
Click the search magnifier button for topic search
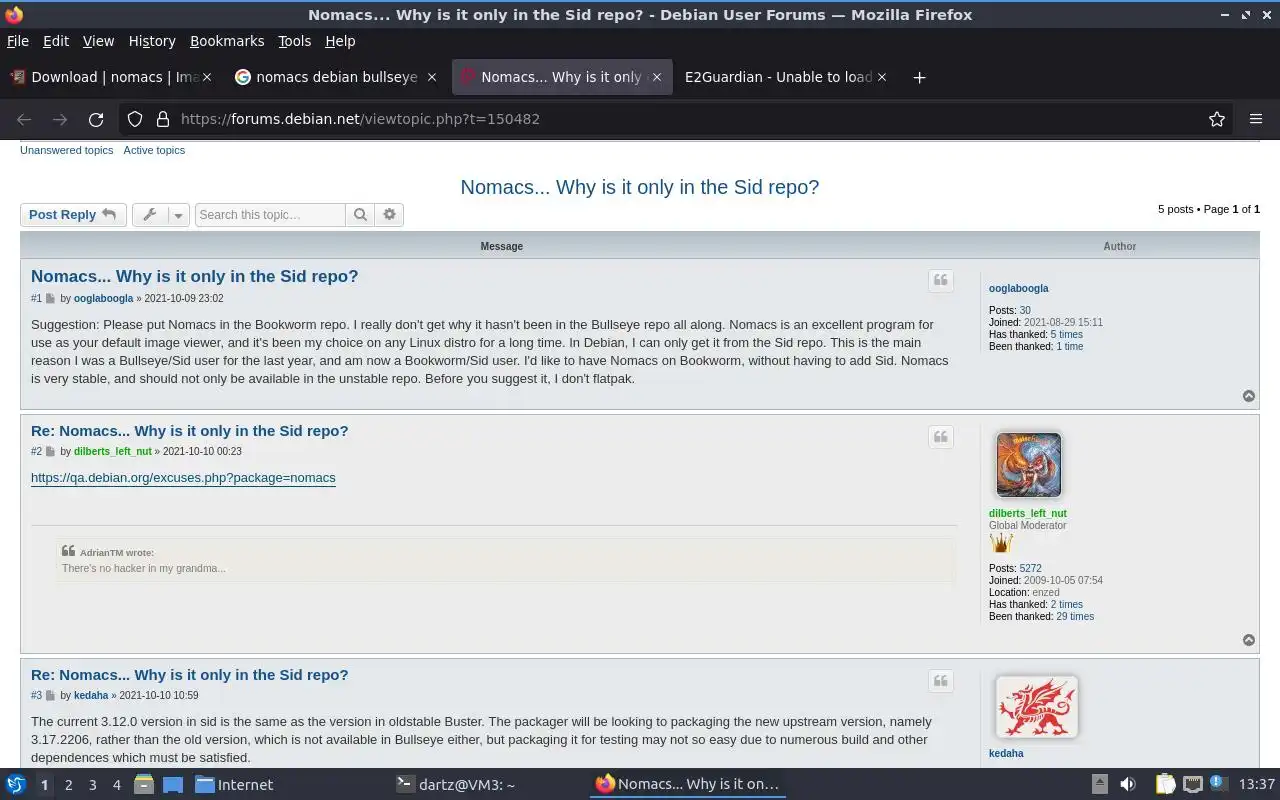pyautogui.click(x=360, y=215)
